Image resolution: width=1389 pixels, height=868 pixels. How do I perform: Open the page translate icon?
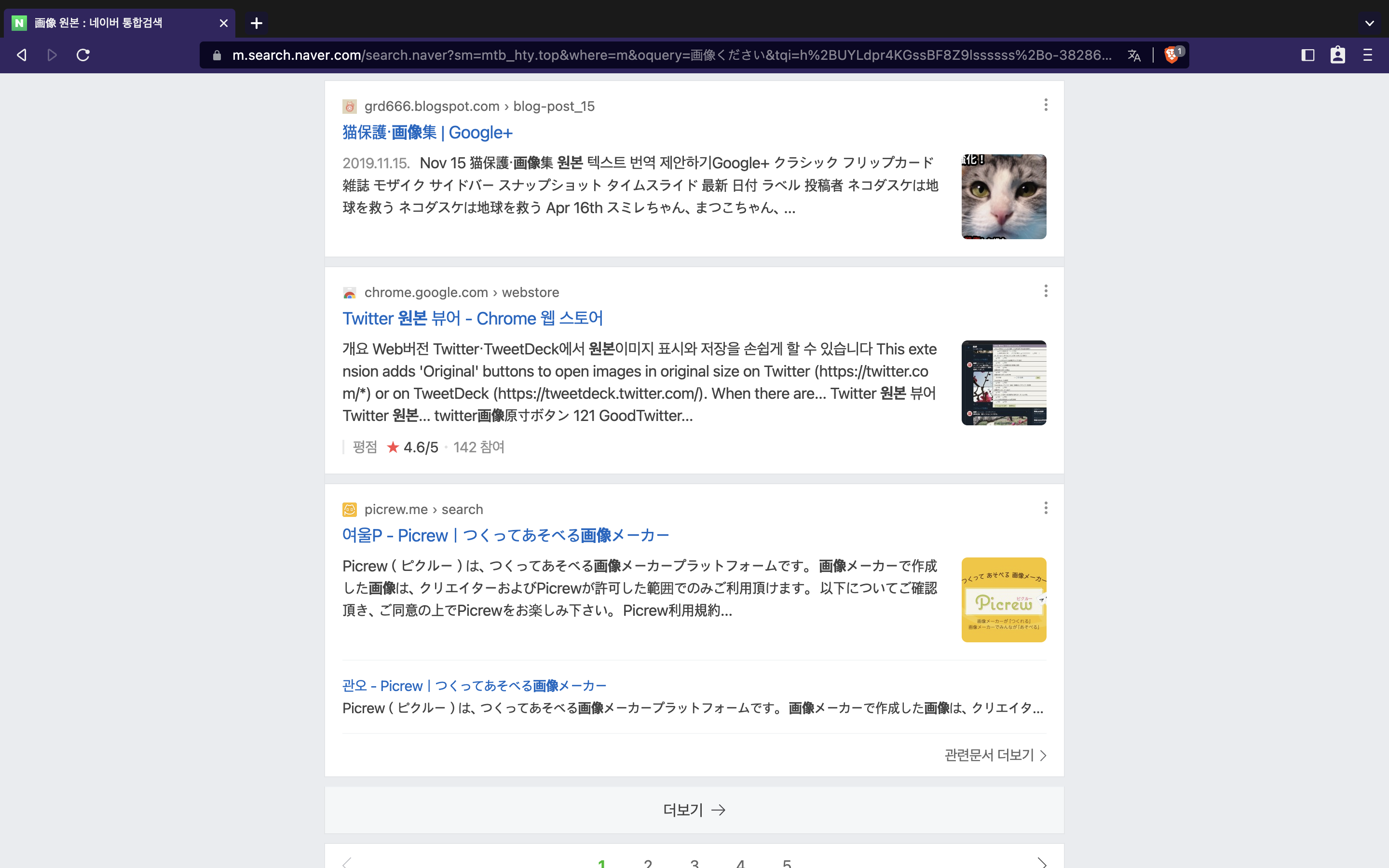pyautogui.click(x=1133, y=55)
